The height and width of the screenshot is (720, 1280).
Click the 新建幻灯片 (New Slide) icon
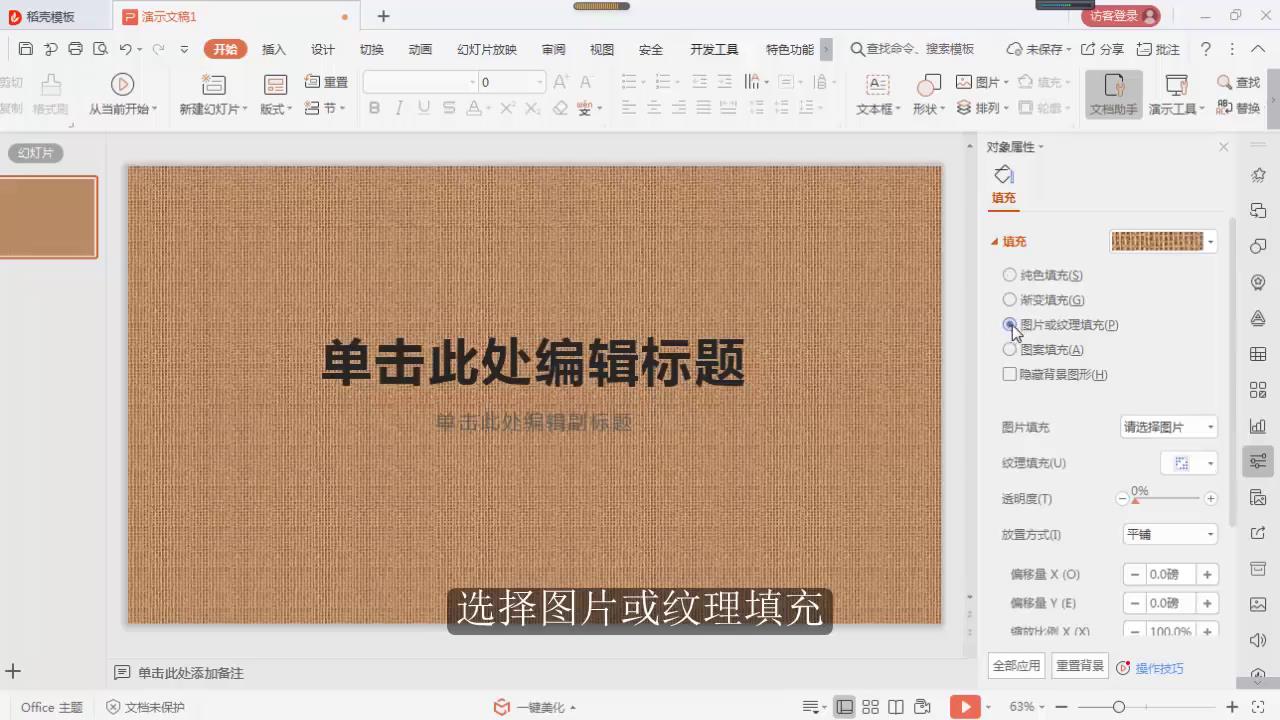click(213, 86)
